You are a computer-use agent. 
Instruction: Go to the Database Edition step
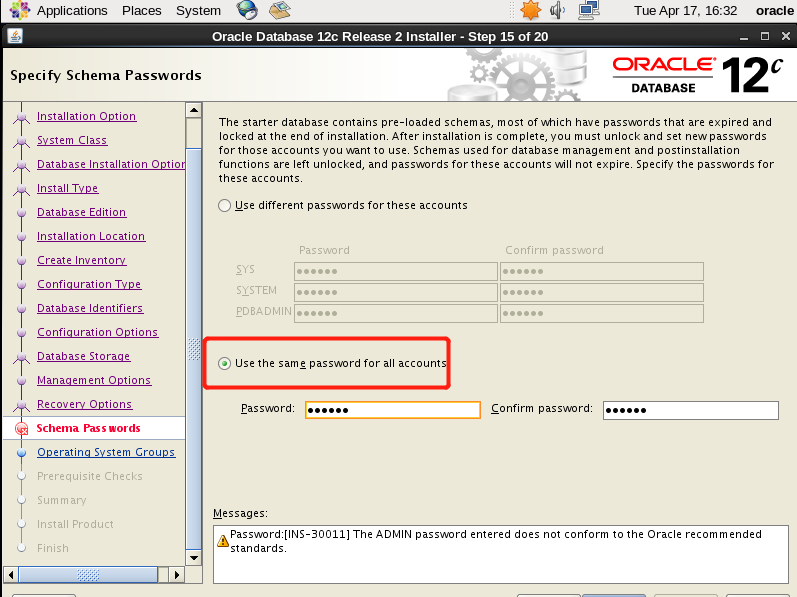pyautogui.click(x=81, y=212)
